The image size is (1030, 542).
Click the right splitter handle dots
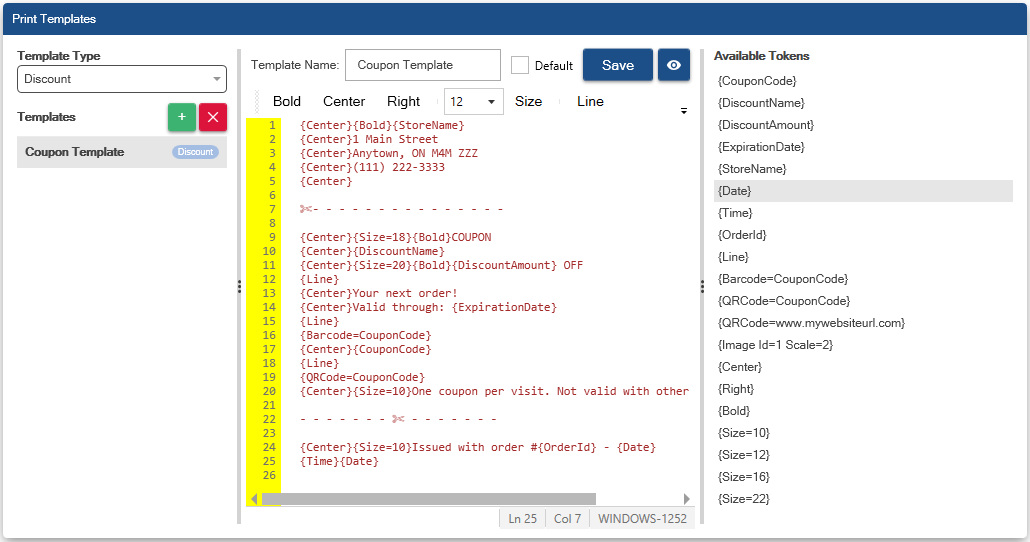tap(702, 287)
